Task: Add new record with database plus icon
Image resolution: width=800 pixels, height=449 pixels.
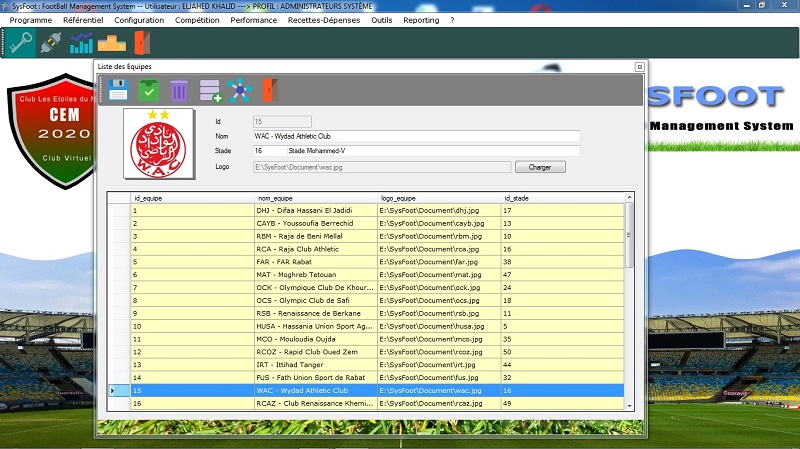Action: tap(210, 91)
